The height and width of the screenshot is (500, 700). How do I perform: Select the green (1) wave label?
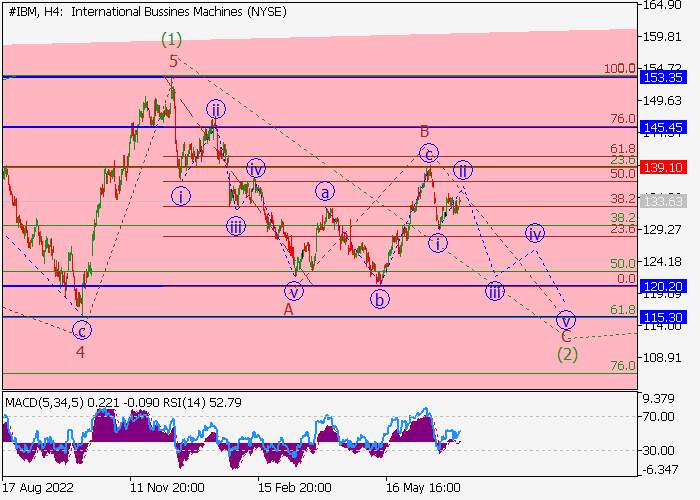[x=171, y=40]
